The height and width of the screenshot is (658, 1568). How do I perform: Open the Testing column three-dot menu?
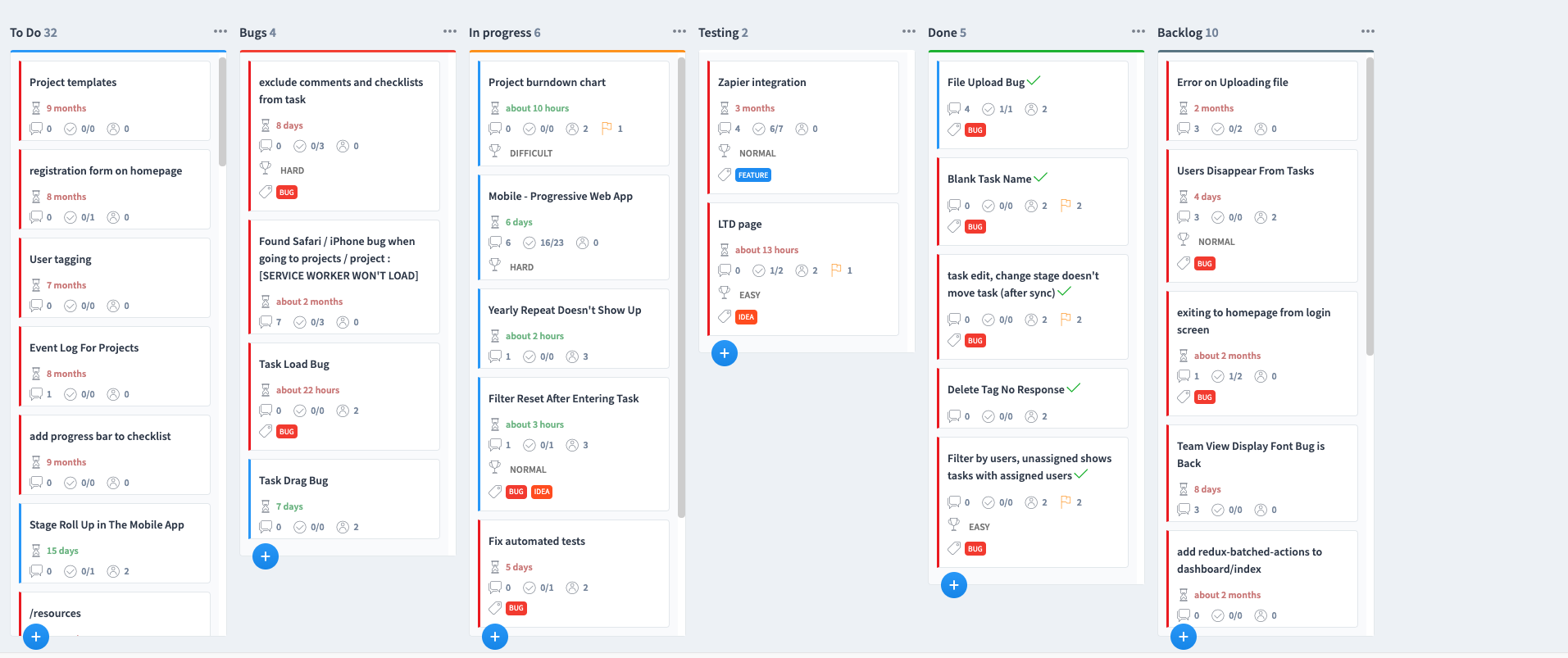[x=908, y=31]
